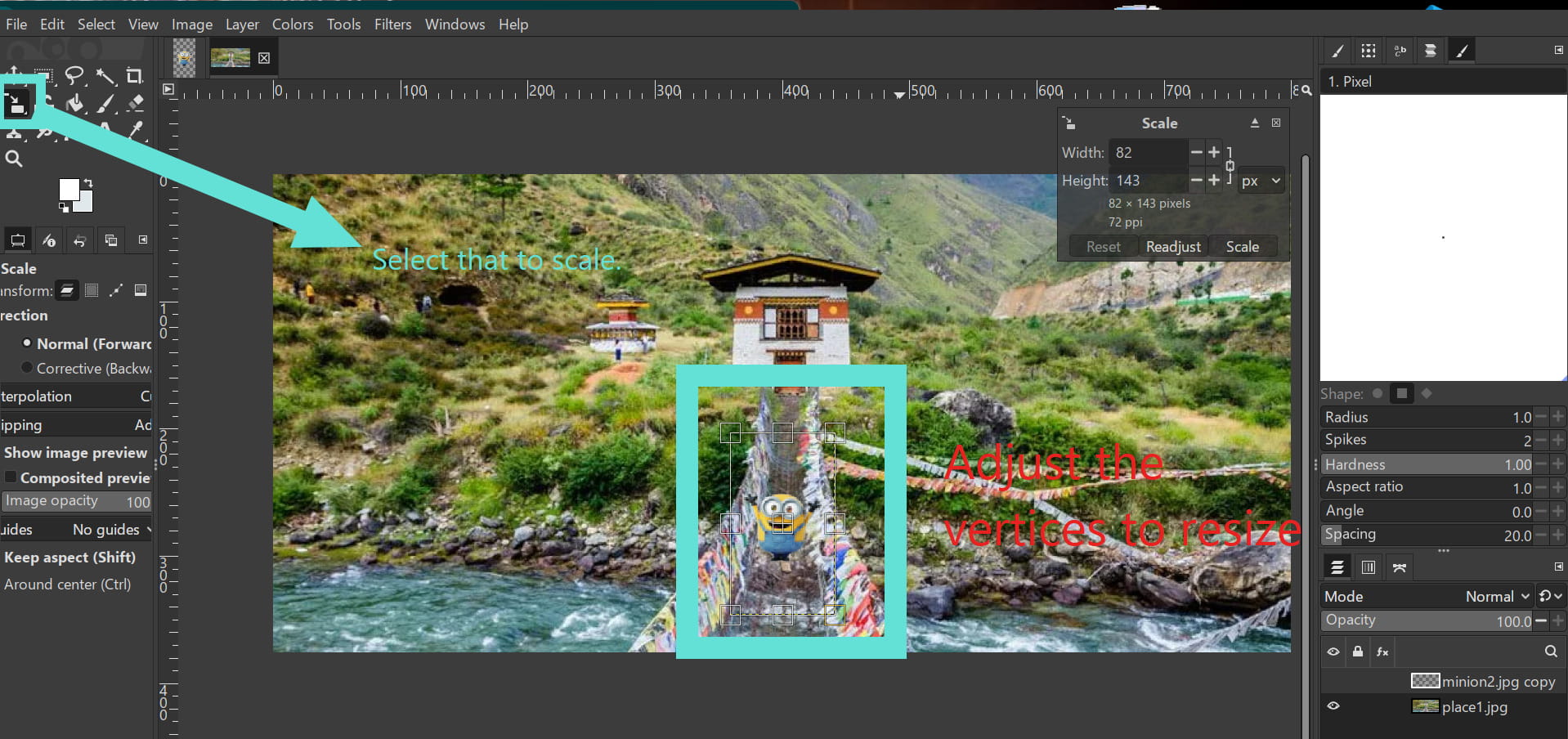Open the Filters menu
This screenshot has width=1568, height=739.
393,25
